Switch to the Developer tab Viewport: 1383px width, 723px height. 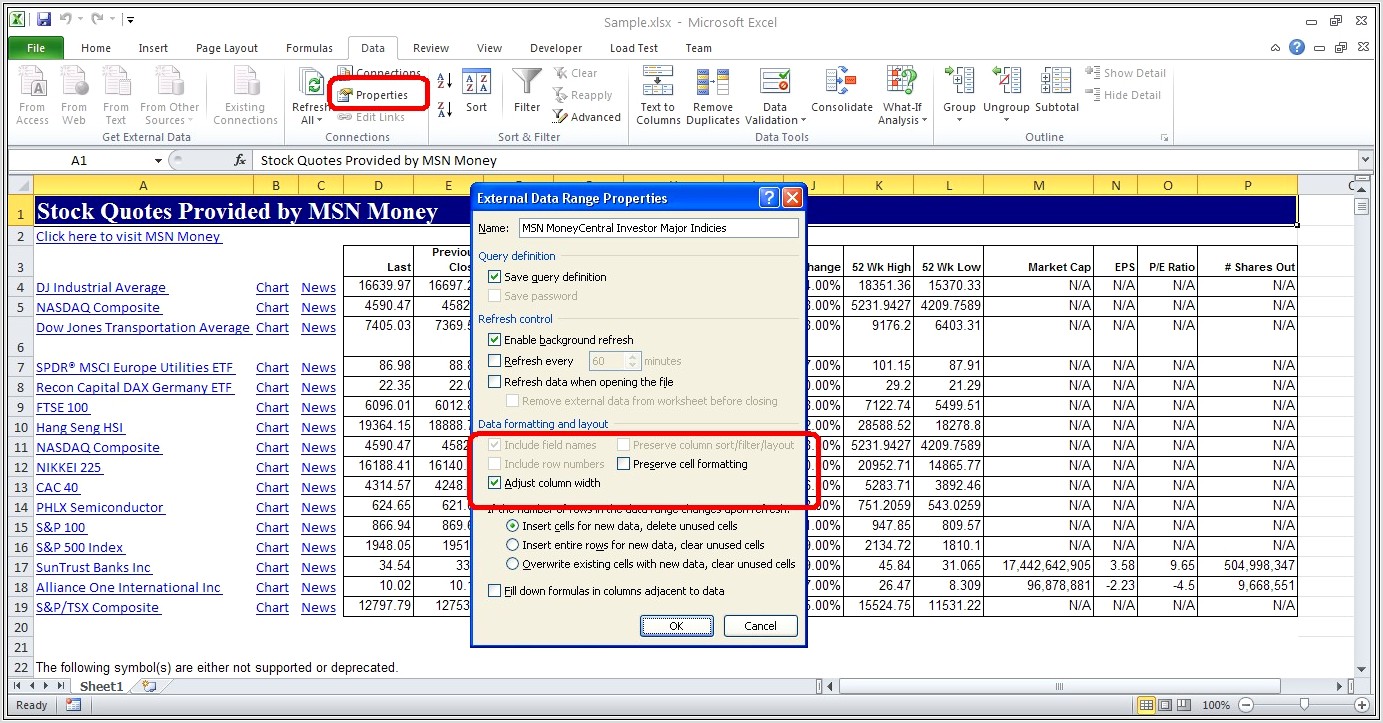(556, 48)
